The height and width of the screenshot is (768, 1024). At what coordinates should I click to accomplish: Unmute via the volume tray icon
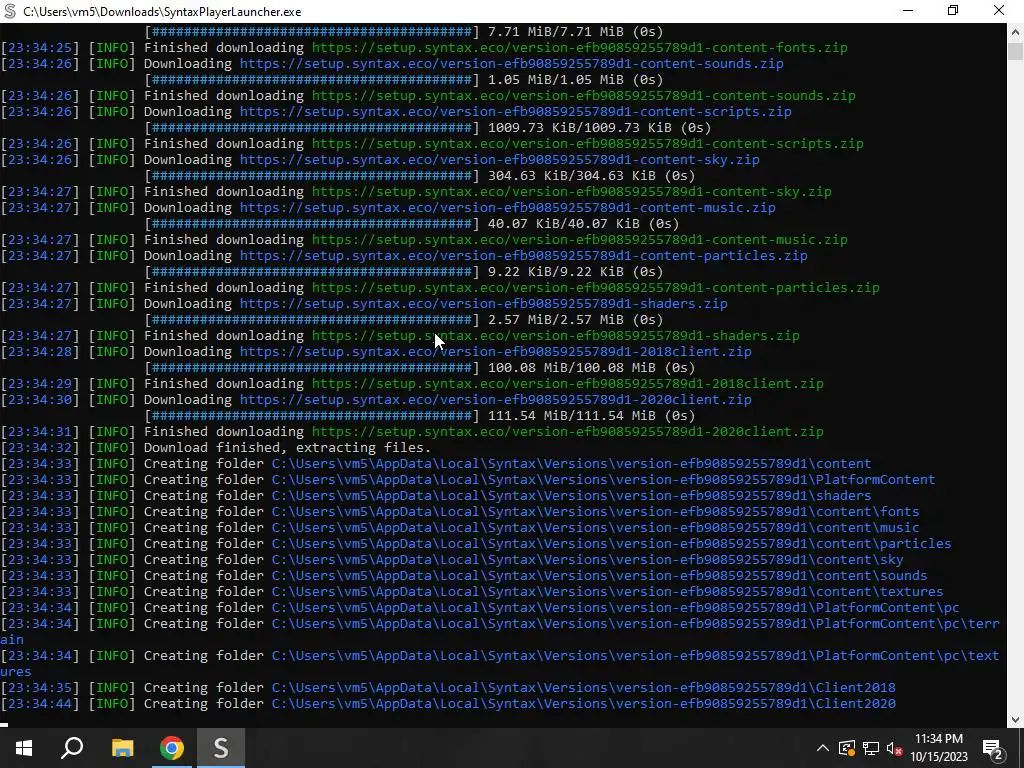pos(895,748)
